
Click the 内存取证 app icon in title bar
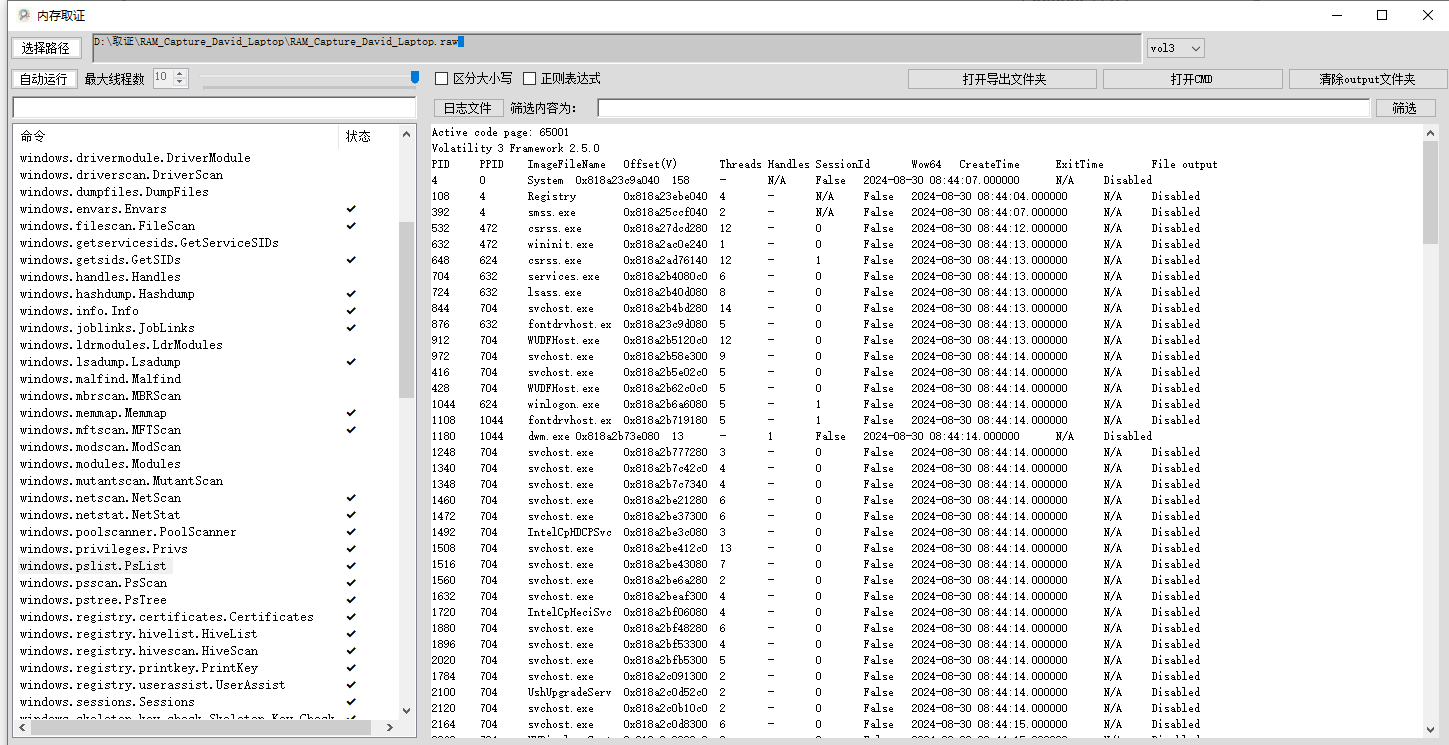click(x=23, y=15)
